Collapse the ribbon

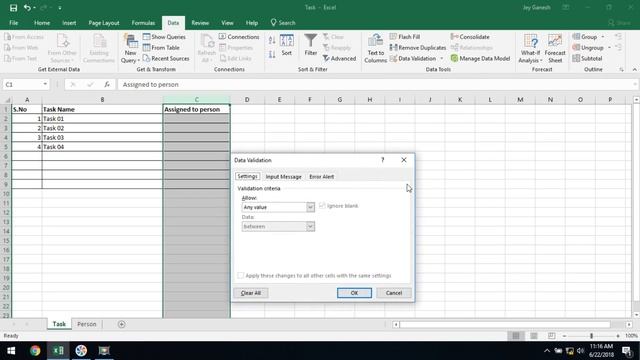[x=635, y=70]
